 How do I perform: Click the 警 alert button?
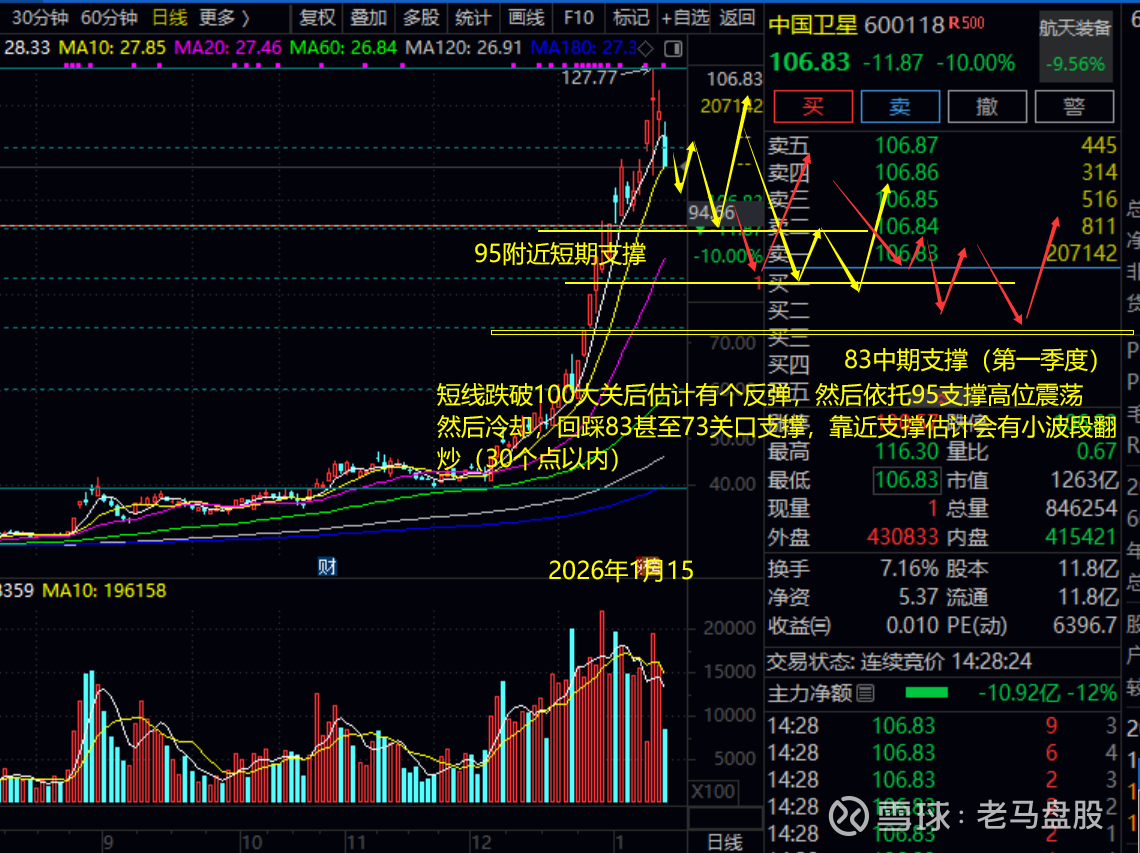(x=1074, y=107)
